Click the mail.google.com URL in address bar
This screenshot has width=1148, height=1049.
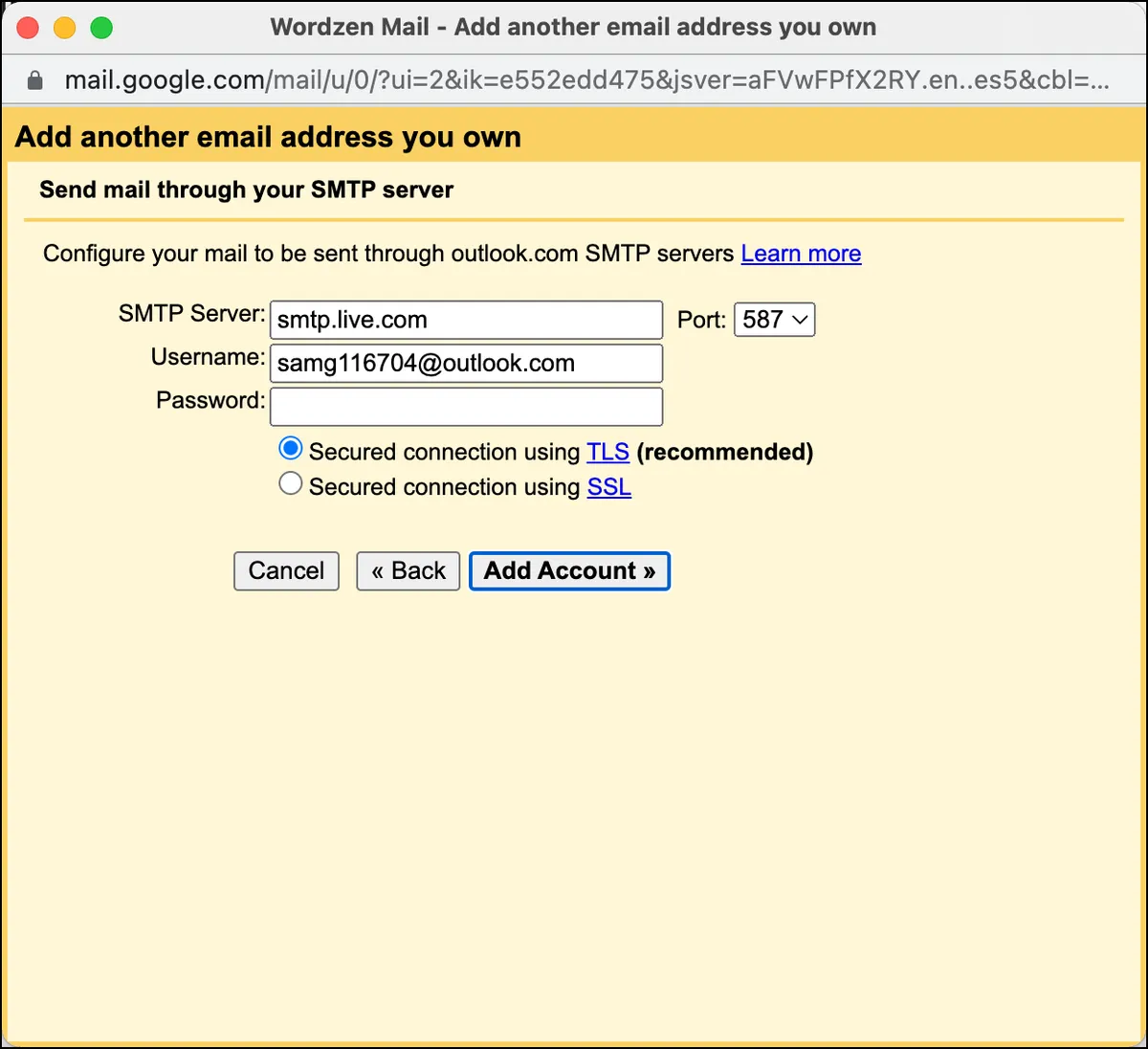click(x=586, y=80)
